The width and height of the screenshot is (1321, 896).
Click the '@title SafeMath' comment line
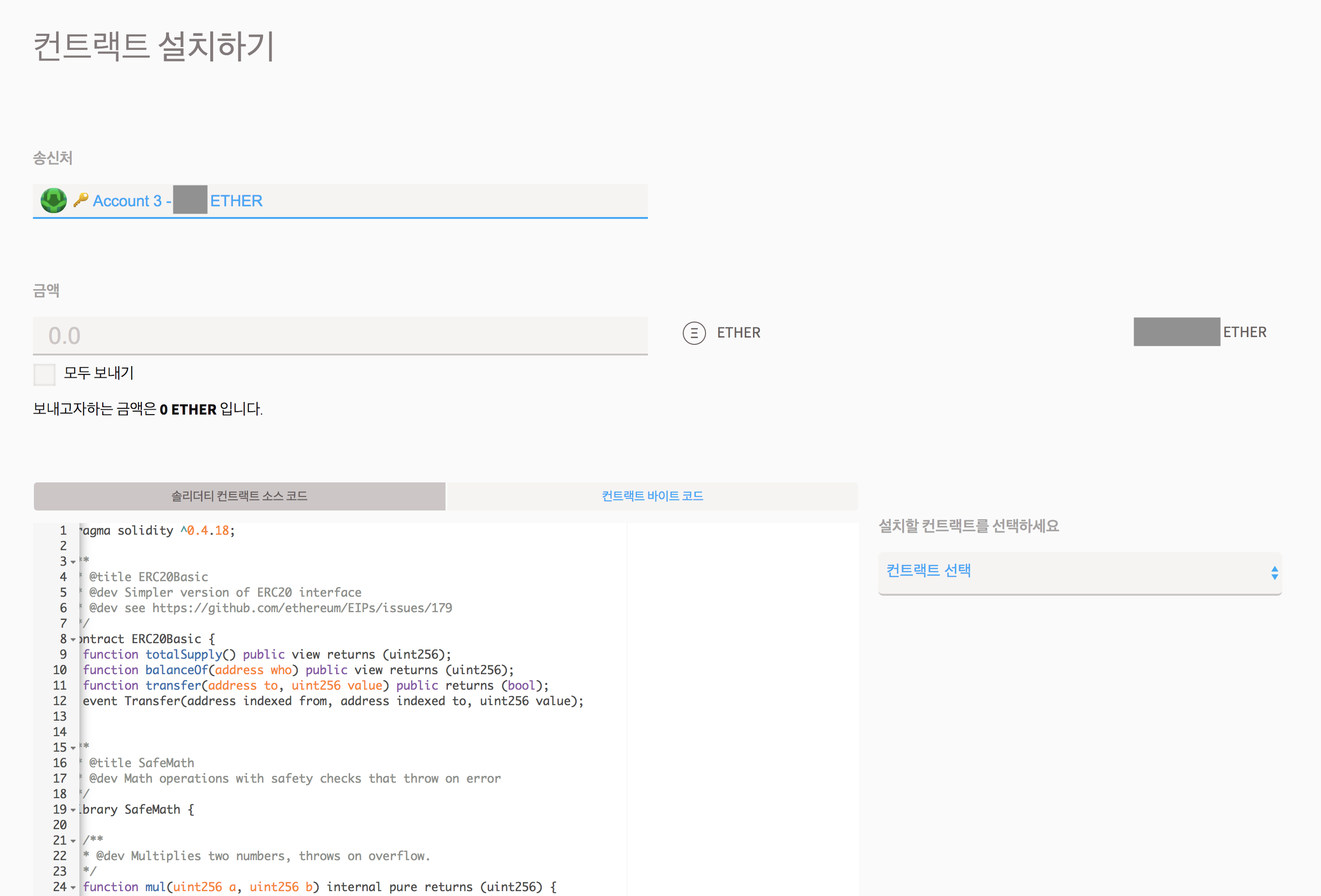point(138,763)
